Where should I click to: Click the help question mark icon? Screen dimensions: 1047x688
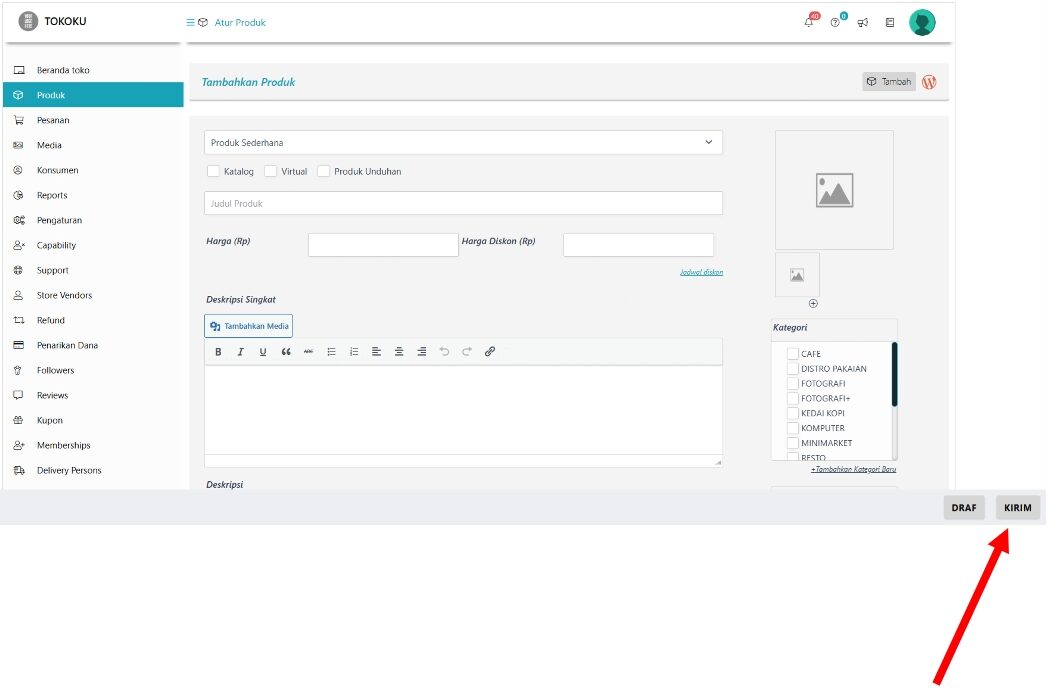835,23
